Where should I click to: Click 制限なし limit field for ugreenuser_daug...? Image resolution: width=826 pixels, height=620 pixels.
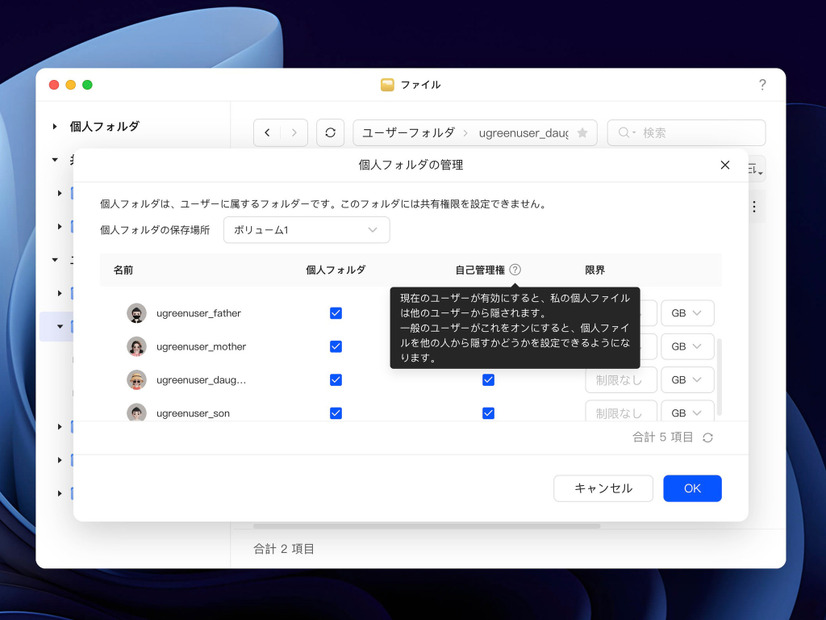click(621, 380)
